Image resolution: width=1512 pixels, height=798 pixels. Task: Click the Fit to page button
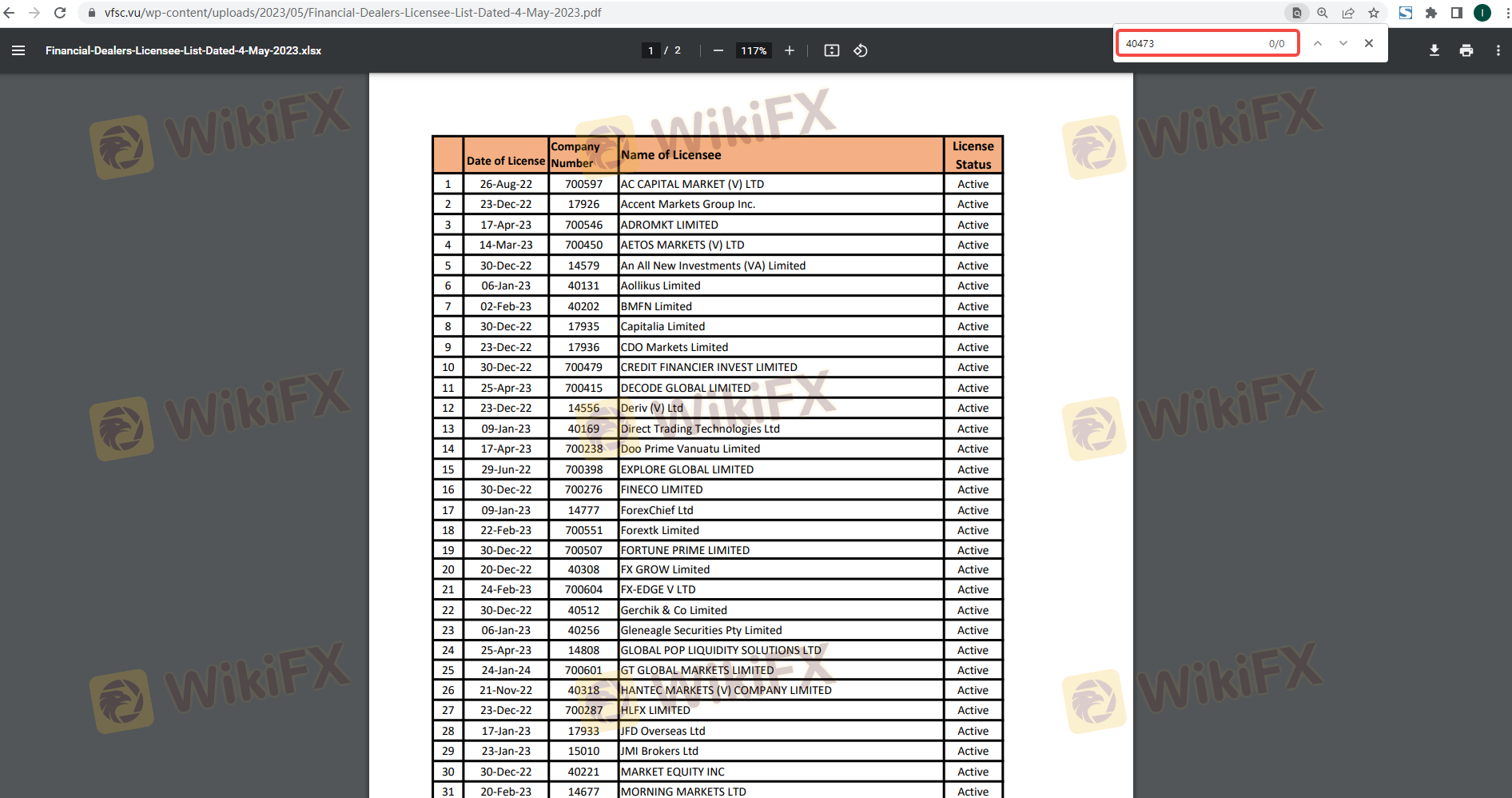[x=832, y=50]
